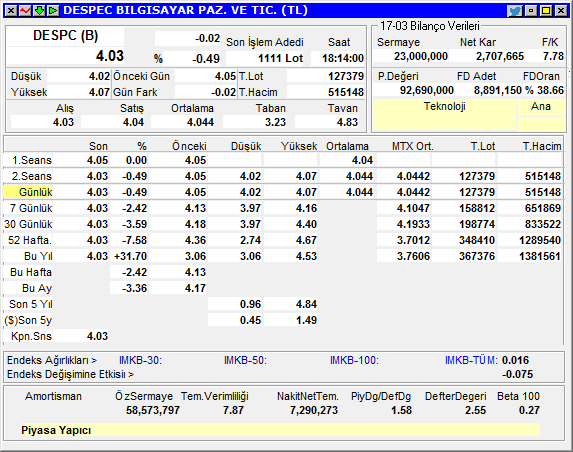The width and height of the screenshot is (573, 452).
Task: Click the red line chart icon
Action: (x=25, y=11)
